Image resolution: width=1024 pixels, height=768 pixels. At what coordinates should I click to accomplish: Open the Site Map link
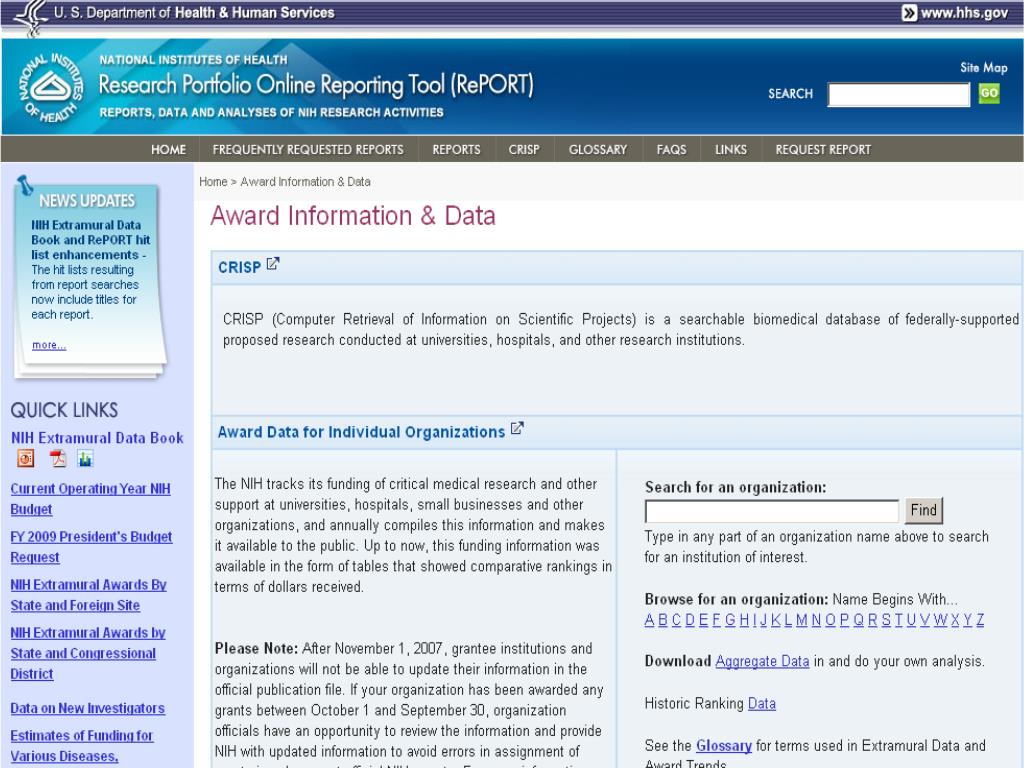[984, 67]
